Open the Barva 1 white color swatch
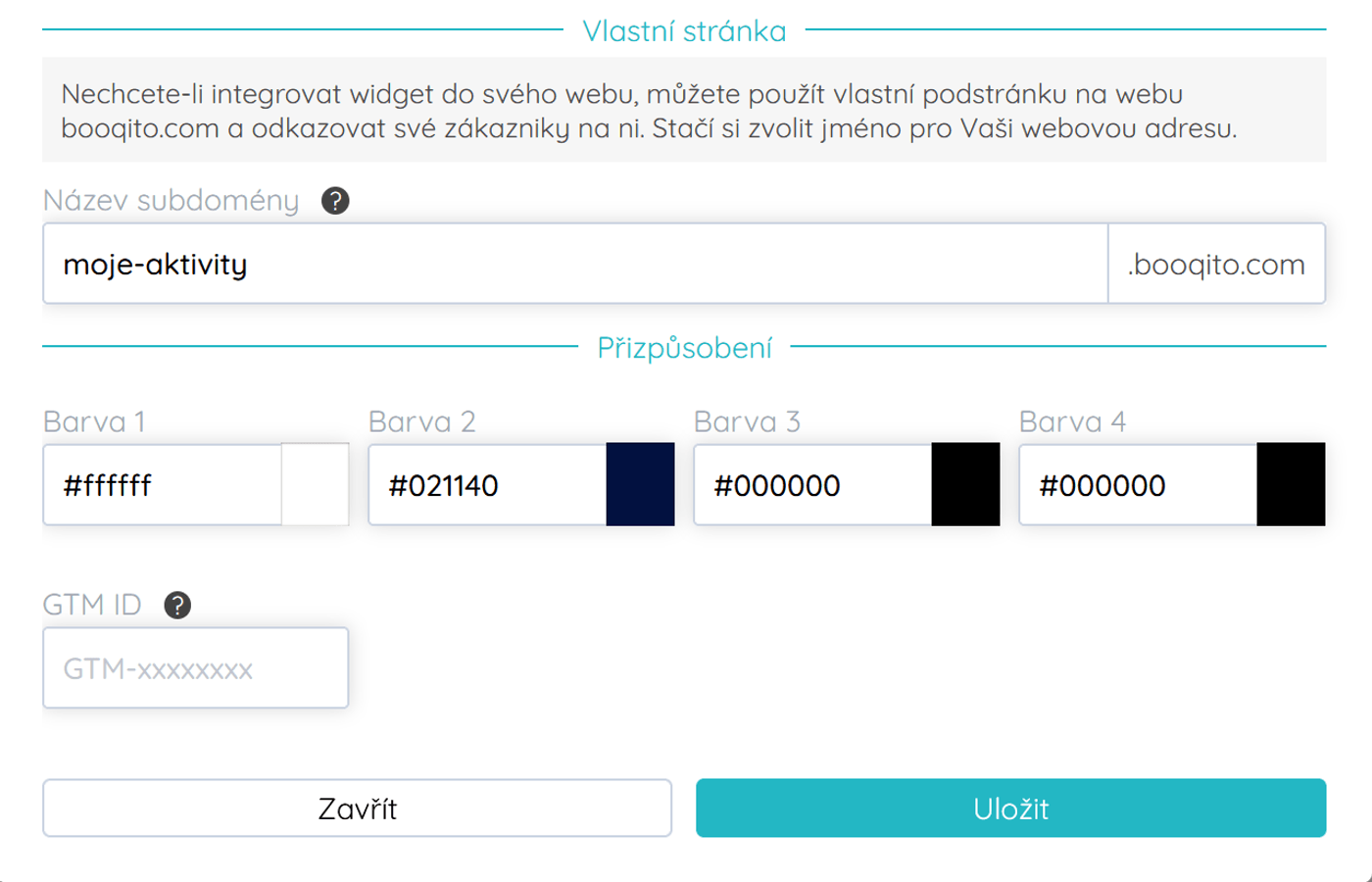The image size is (1372, 882). 316,485
